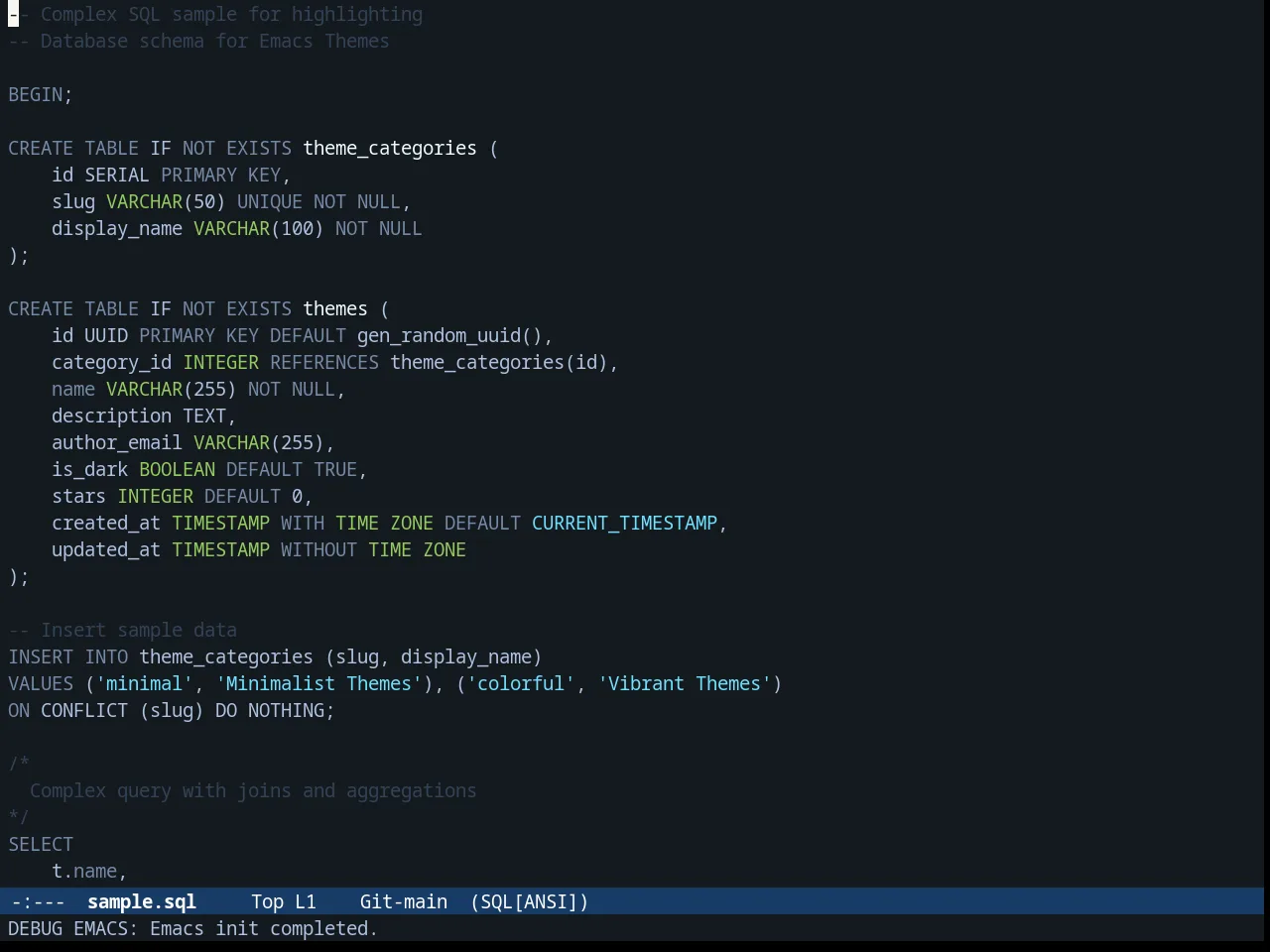This screenshot has width=1270, height=952.
Task: Click the SELECT keyword
Action: tap(41, 844)
